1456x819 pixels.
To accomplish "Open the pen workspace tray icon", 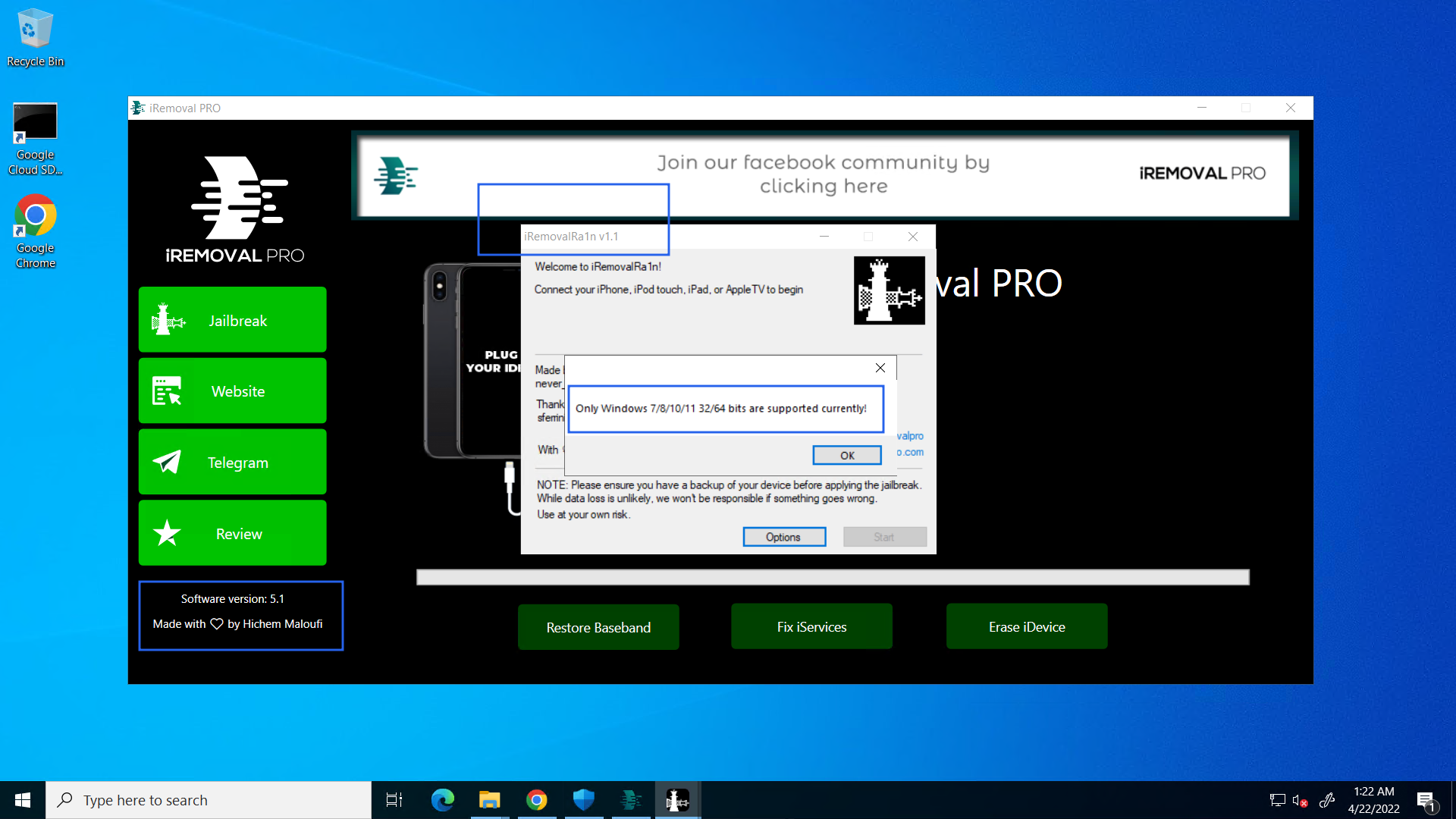I will (x=1327, y=800).
